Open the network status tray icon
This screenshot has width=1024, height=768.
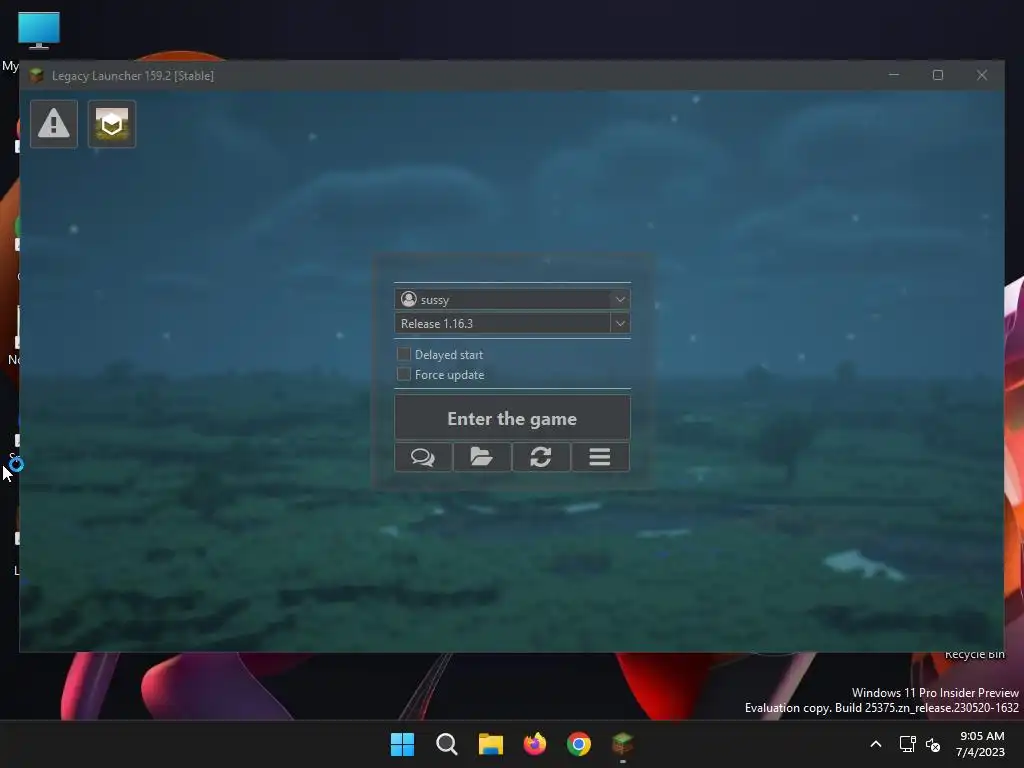907,744
